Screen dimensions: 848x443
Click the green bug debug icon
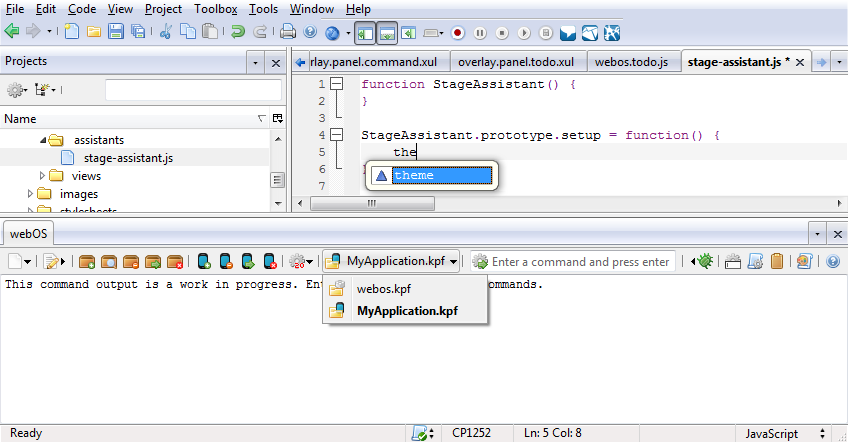(x=704, y=262)
